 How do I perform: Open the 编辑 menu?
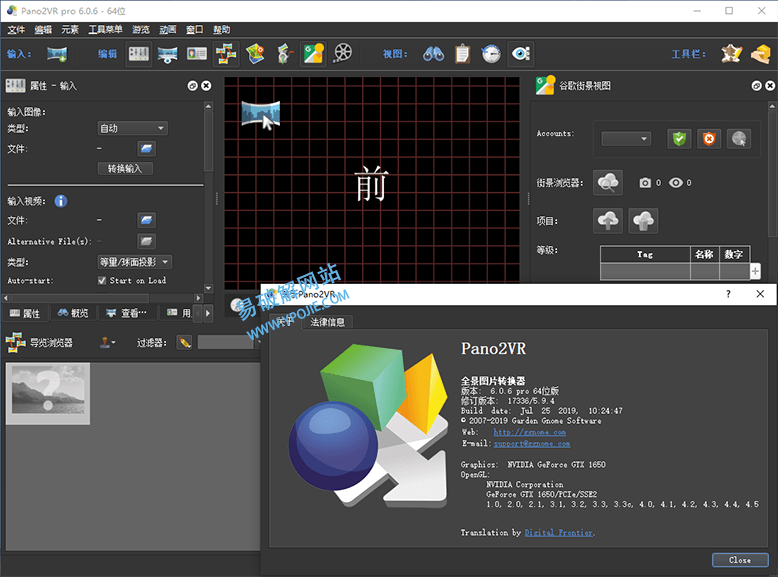point(43,30)
